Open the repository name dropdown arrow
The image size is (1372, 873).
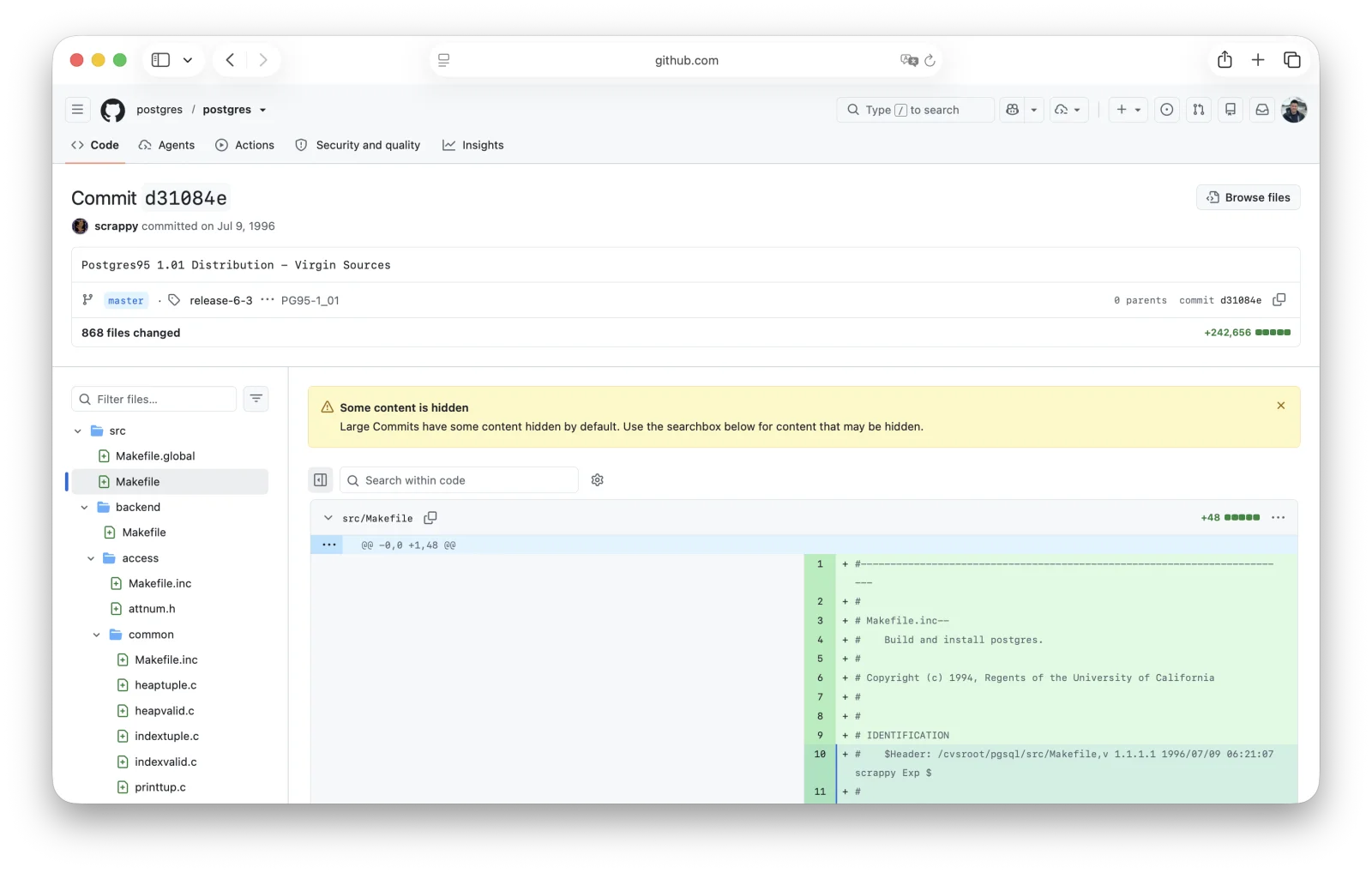coord(262,110)
